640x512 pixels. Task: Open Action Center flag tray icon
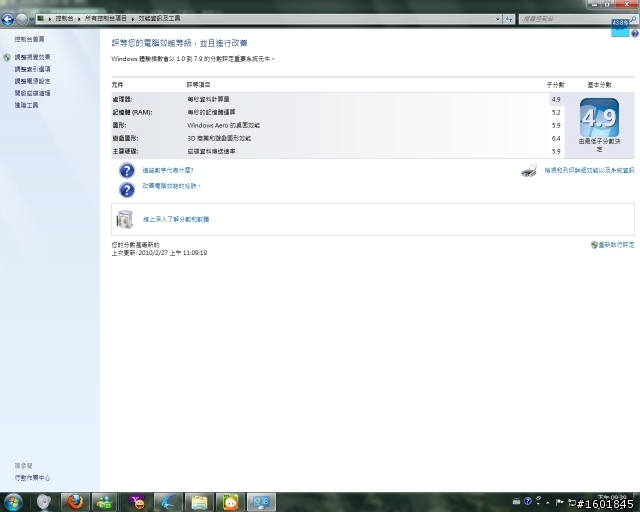pyautogui.click(x=560, y=502)
